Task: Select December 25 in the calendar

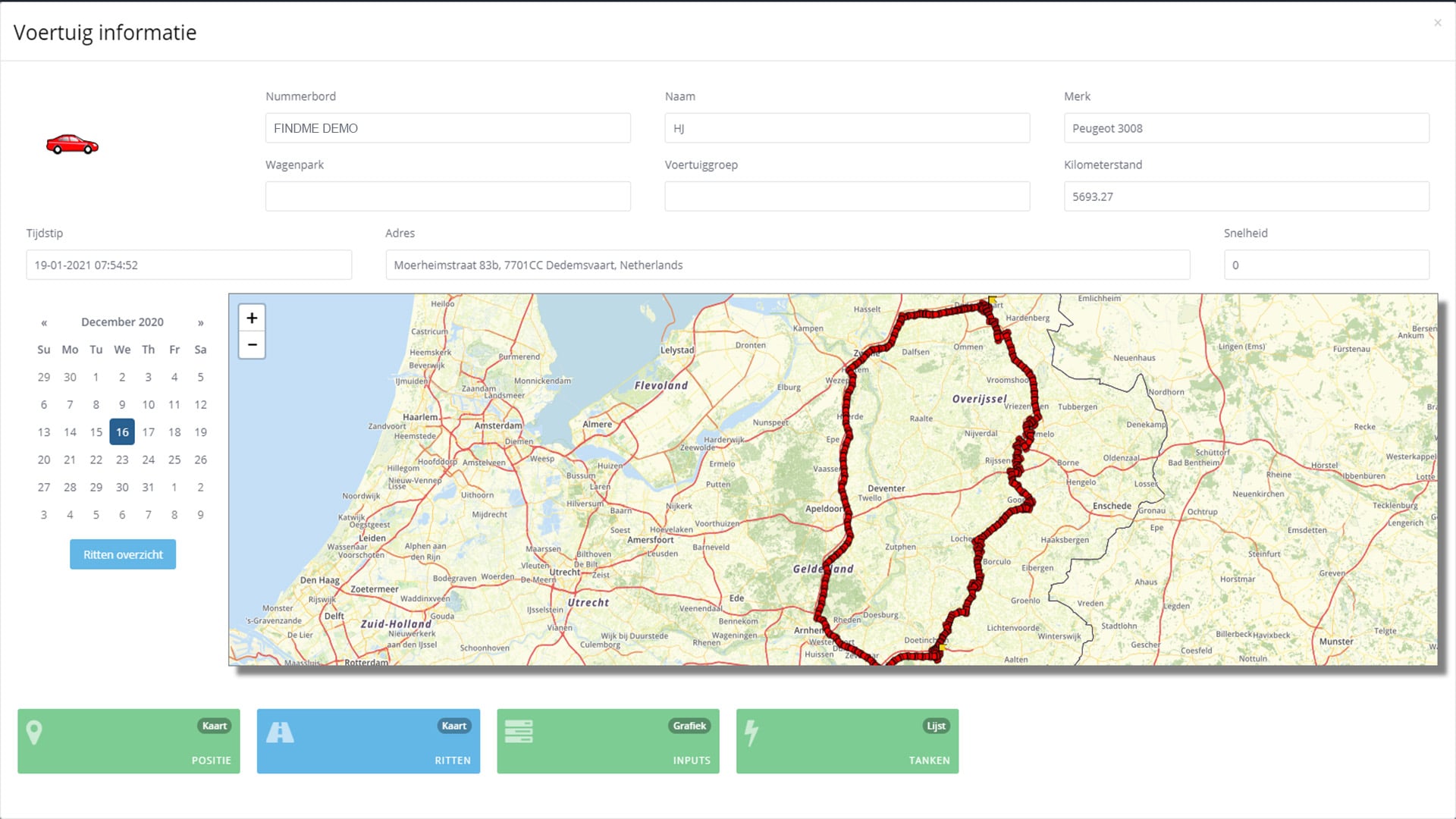Action: 174,460
